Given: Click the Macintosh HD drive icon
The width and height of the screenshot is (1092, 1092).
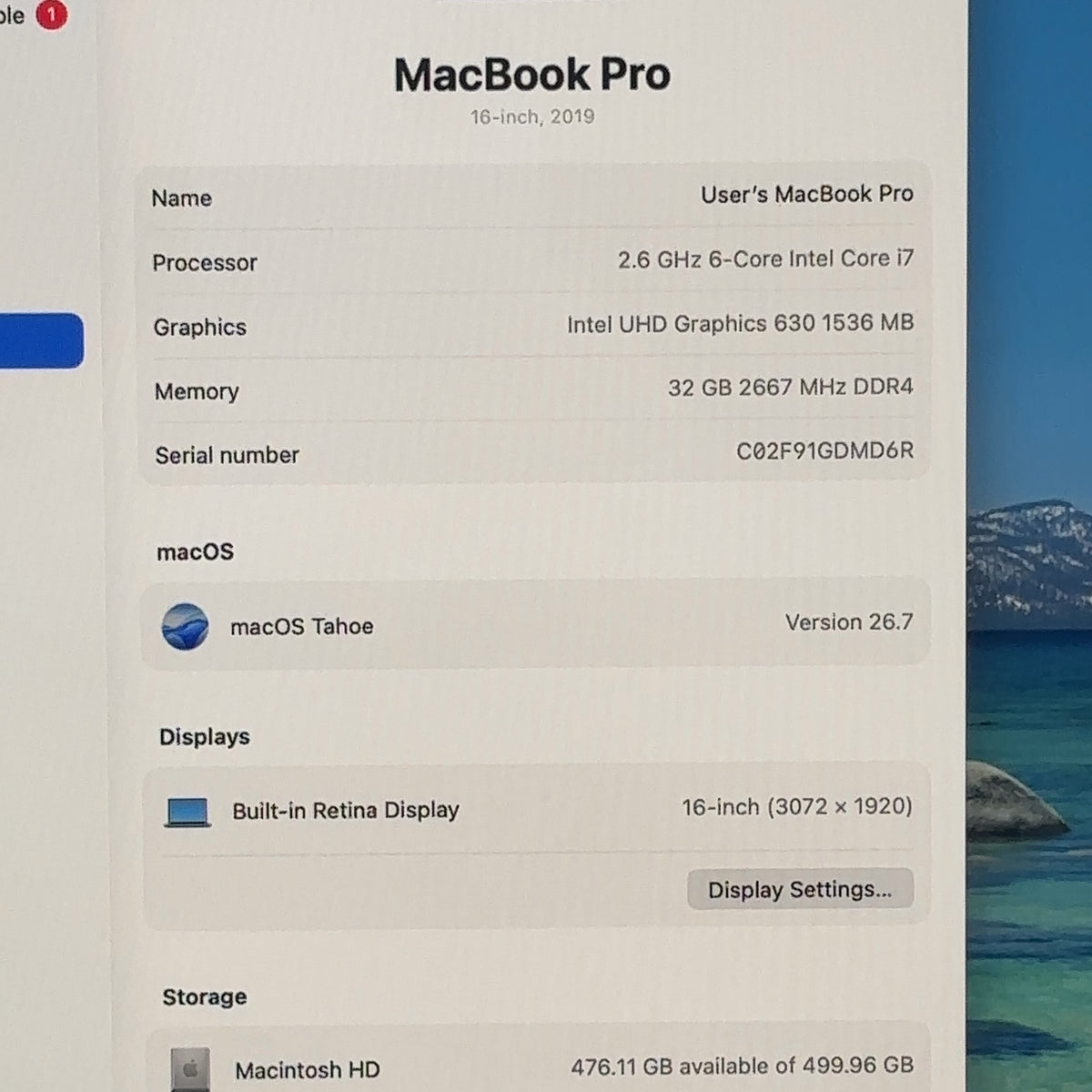Looking at the screenshot, I should (190, 1070).
